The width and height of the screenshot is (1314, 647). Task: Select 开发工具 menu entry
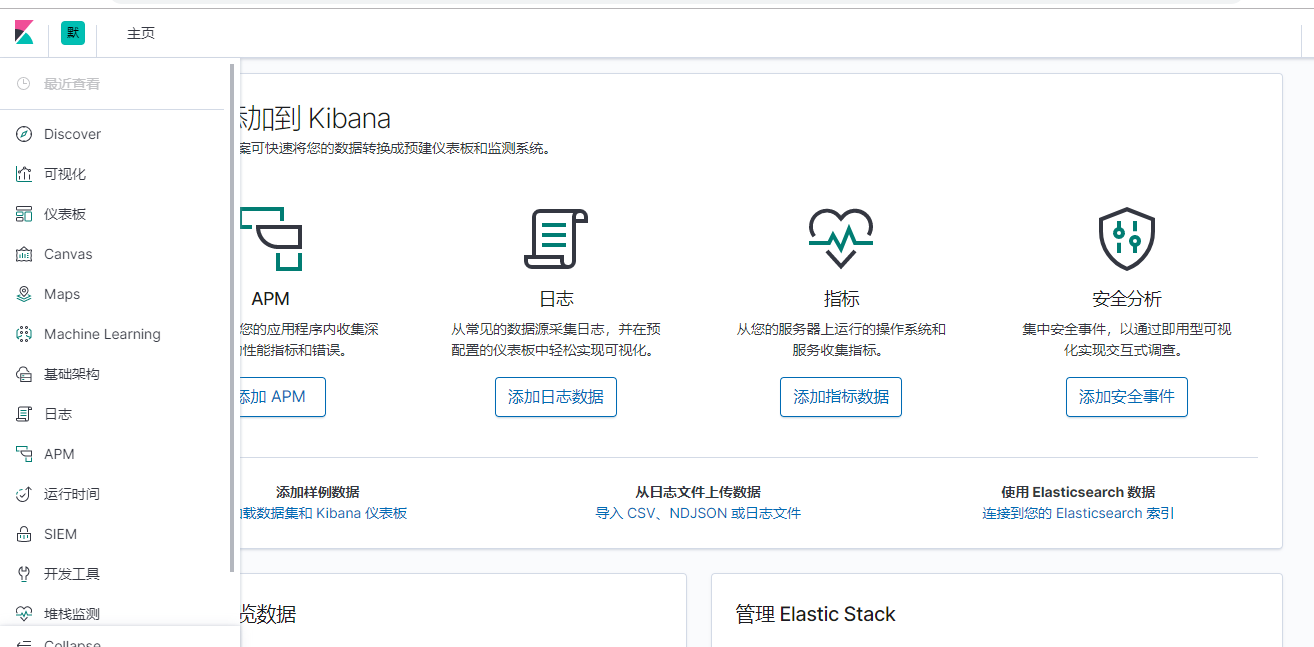pyautogui.click(x=72, y=574)
